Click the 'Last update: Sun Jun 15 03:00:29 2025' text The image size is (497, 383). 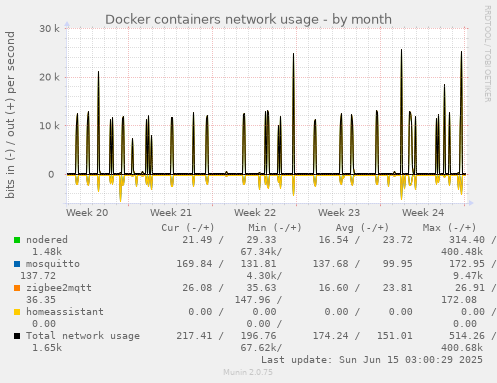(372, 360)
